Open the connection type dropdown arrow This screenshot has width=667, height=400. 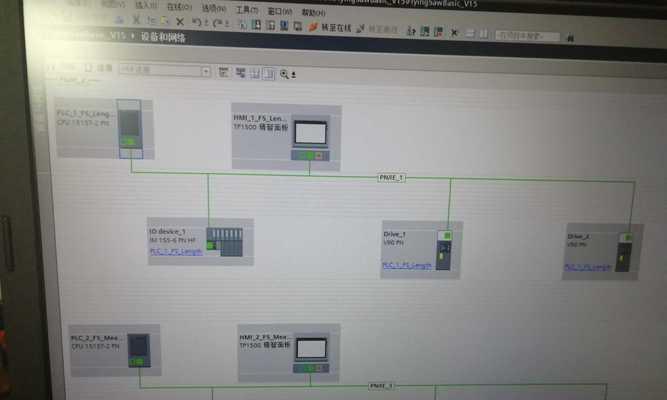pos(206,71)
